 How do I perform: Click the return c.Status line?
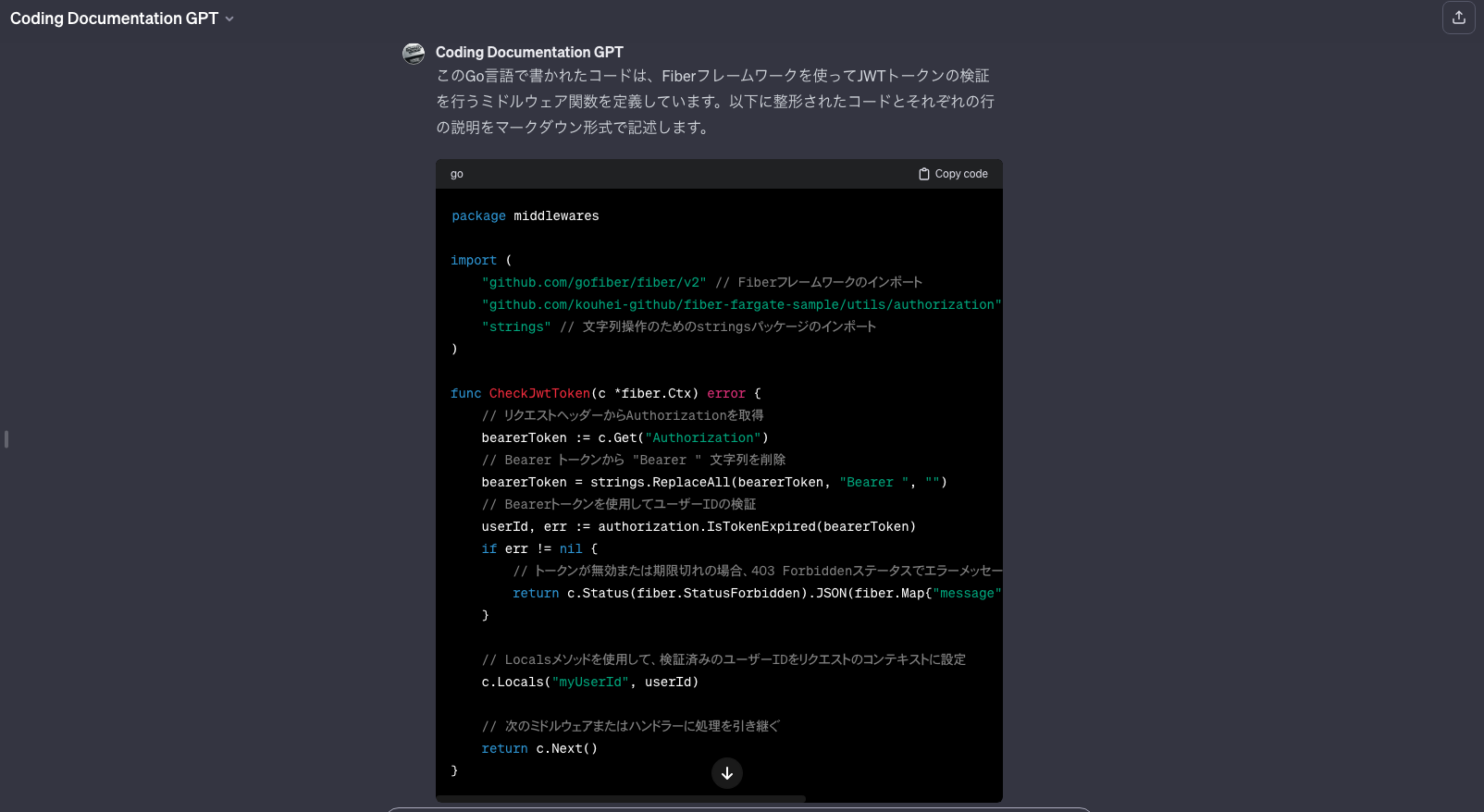758,594
